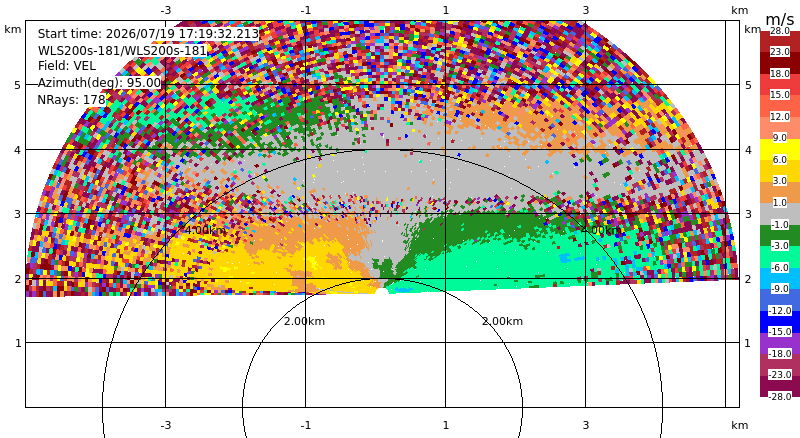Screen dimensions: 800x438
Task: Click the left 4.00km range ring label
Action: pos(205,230)
